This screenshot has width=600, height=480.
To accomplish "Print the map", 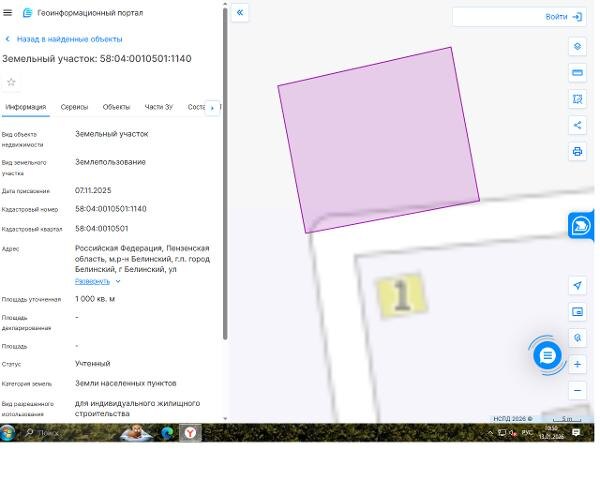I will (x=577, y=152).
